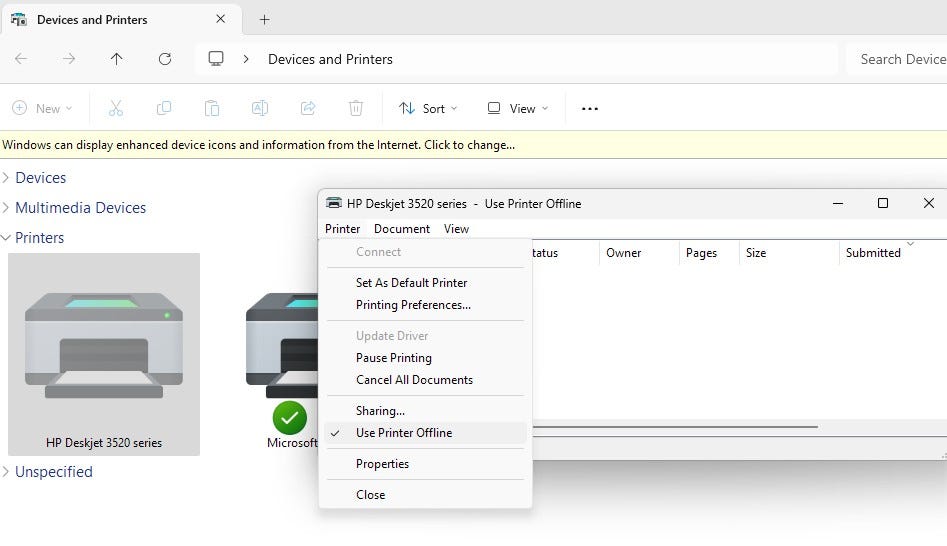Image resolution: width=947 pixels, height=546 pixels.
Task: Refresh the Devices and Printers view
Action: pos(165,59)
